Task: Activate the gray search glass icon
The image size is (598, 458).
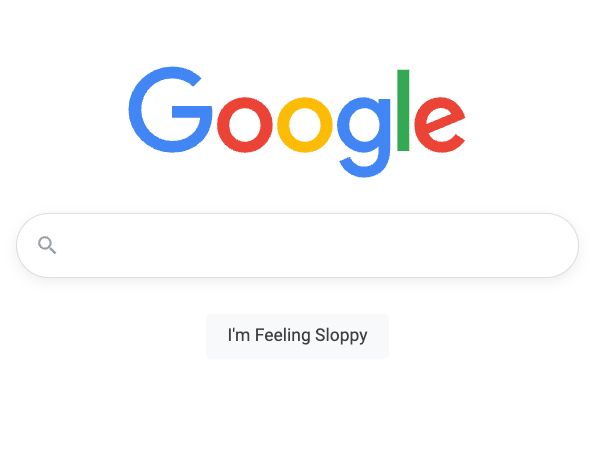Action: [47, 245]
